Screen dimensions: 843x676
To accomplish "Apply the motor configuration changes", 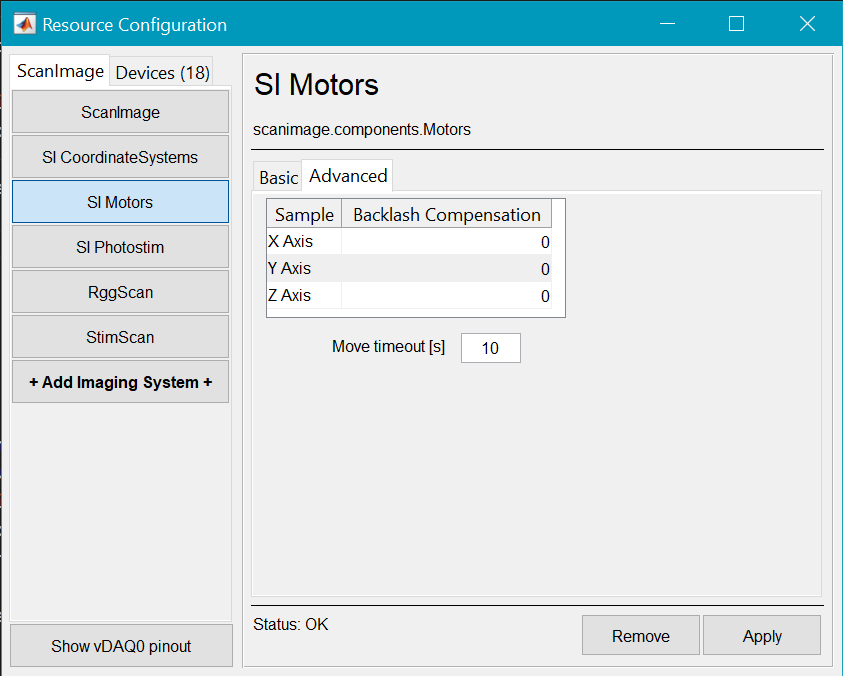I will click(x=762, y=635).
